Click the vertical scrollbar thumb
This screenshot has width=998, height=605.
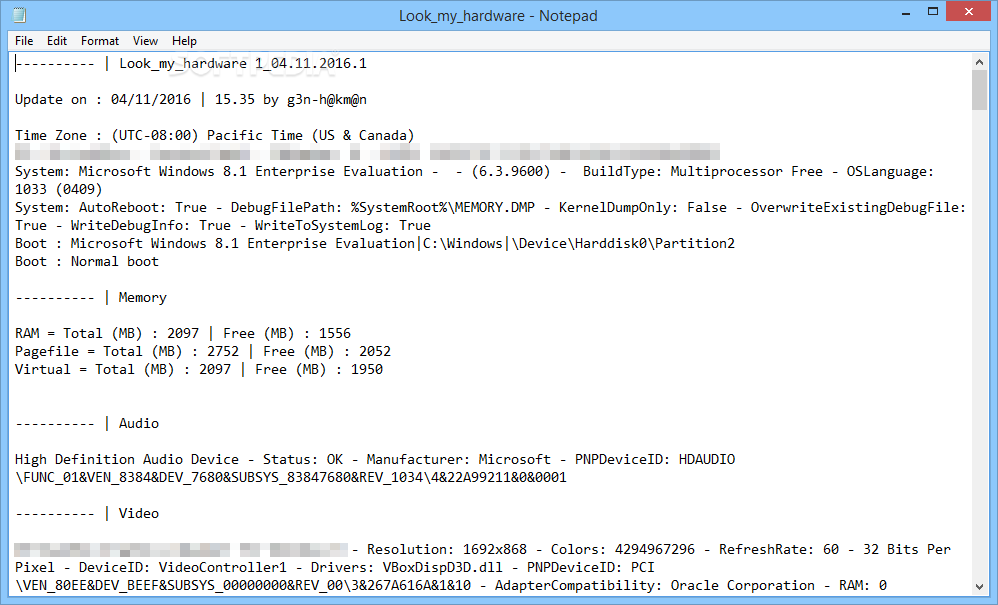pyautogui.click(x=979, y=90)
